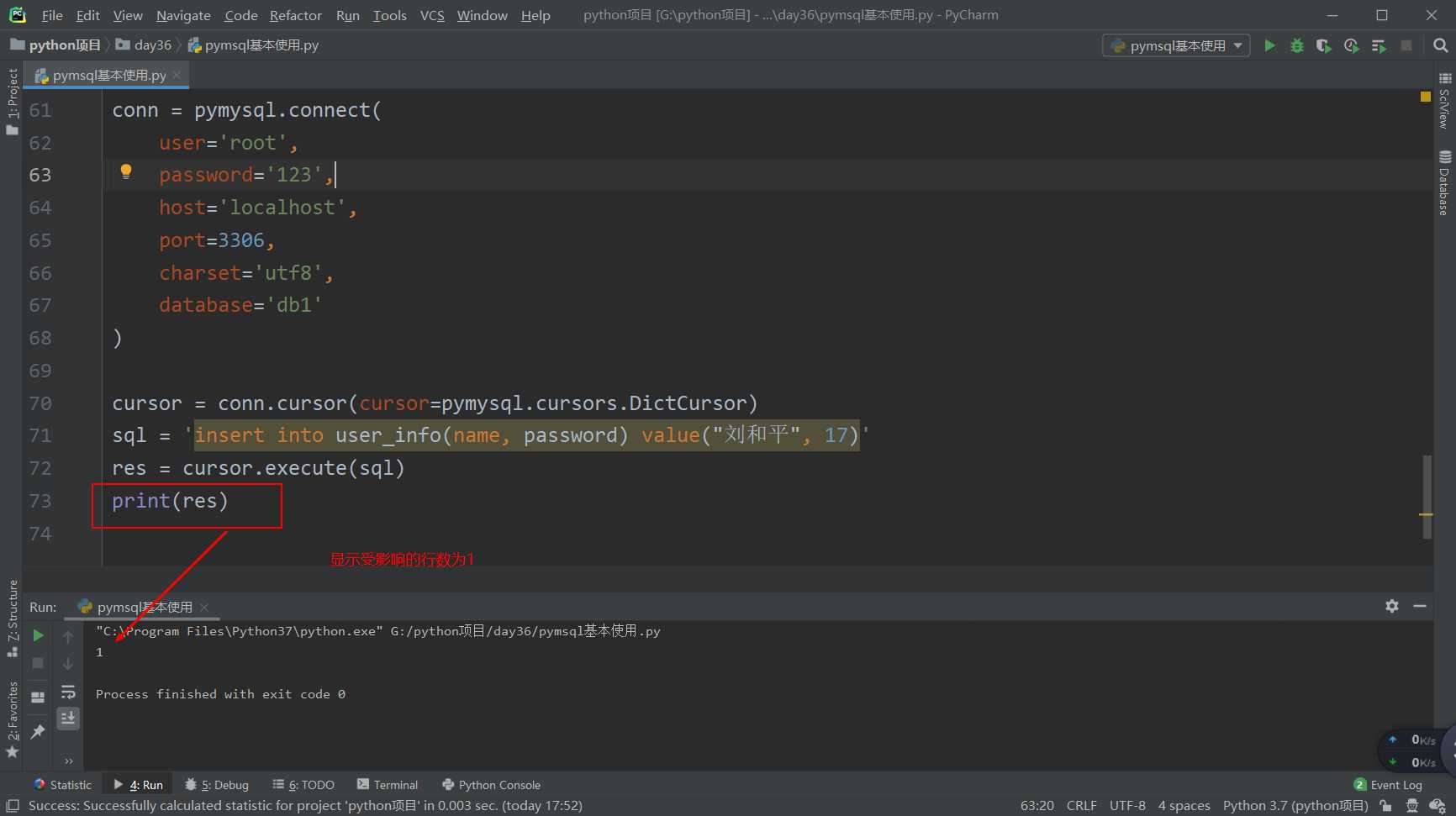The height and width of the screenshot is (816, 1456).
Task: Open the Structure tool window tab
Action: (x=12, y=618)
